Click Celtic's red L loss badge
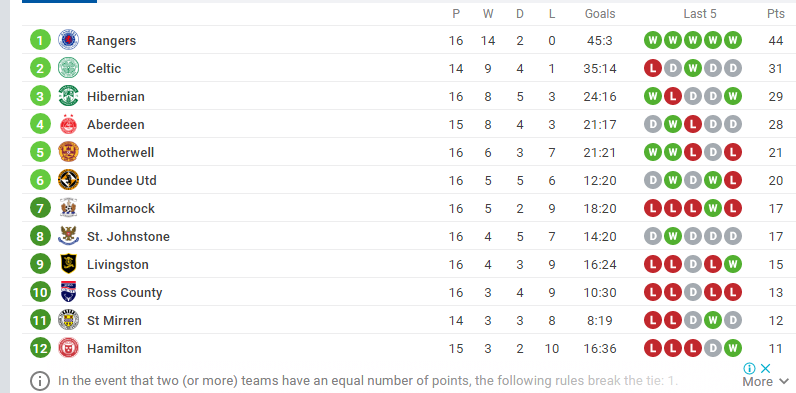 click(x=653, y=68)
